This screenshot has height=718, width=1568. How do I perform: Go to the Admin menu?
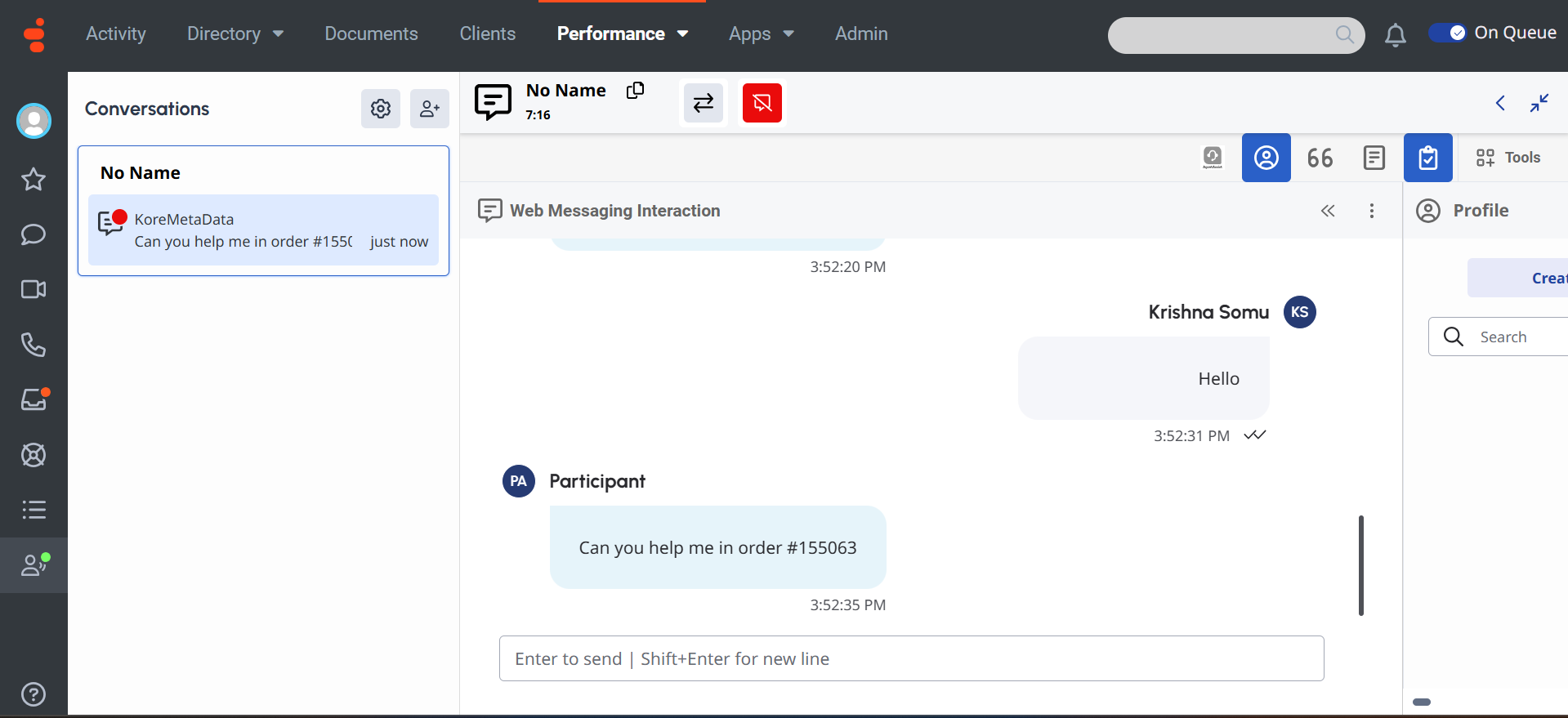861,34
